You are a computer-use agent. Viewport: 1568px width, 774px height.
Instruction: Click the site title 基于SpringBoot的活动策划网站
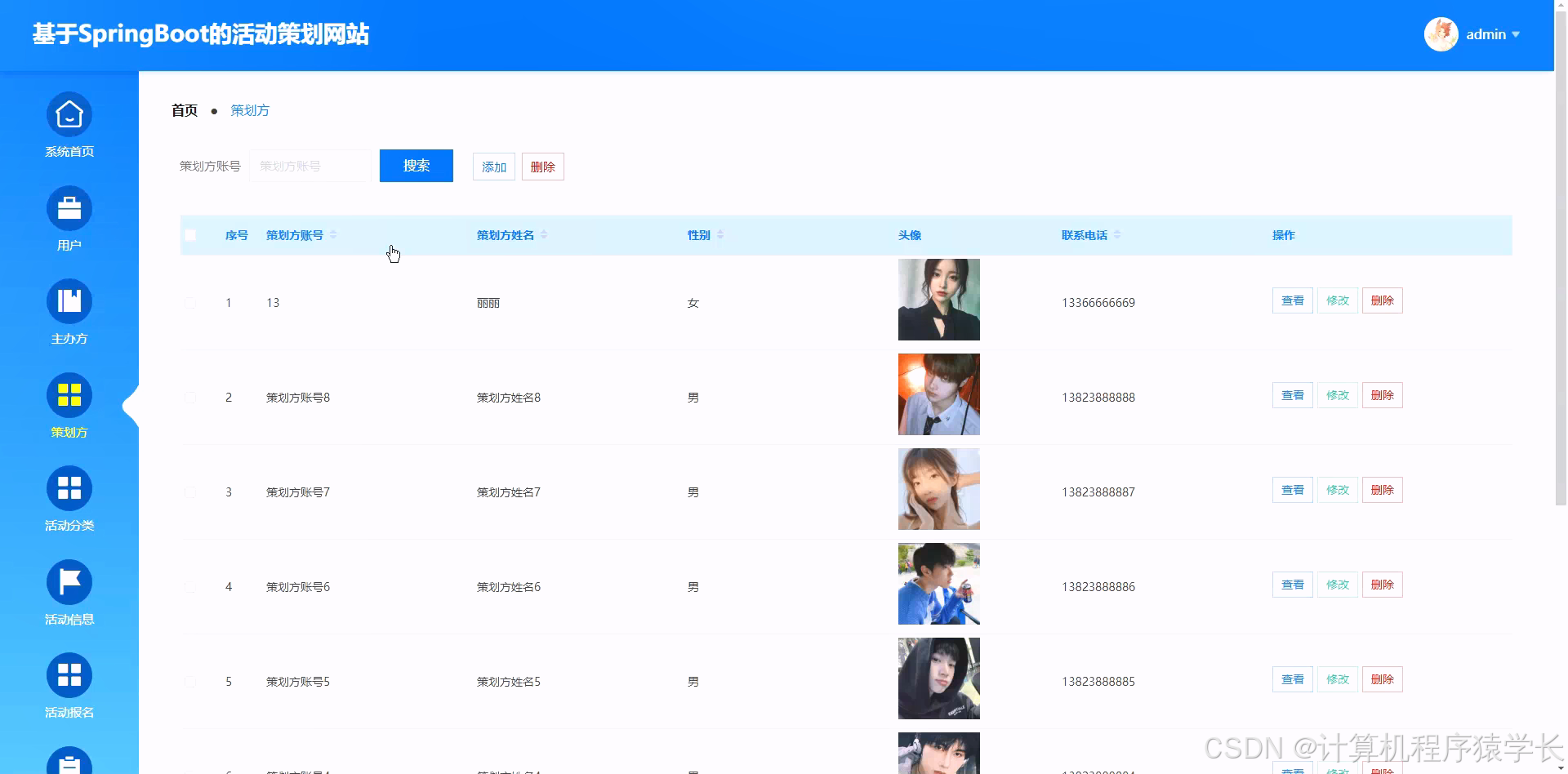click(201, 34)
